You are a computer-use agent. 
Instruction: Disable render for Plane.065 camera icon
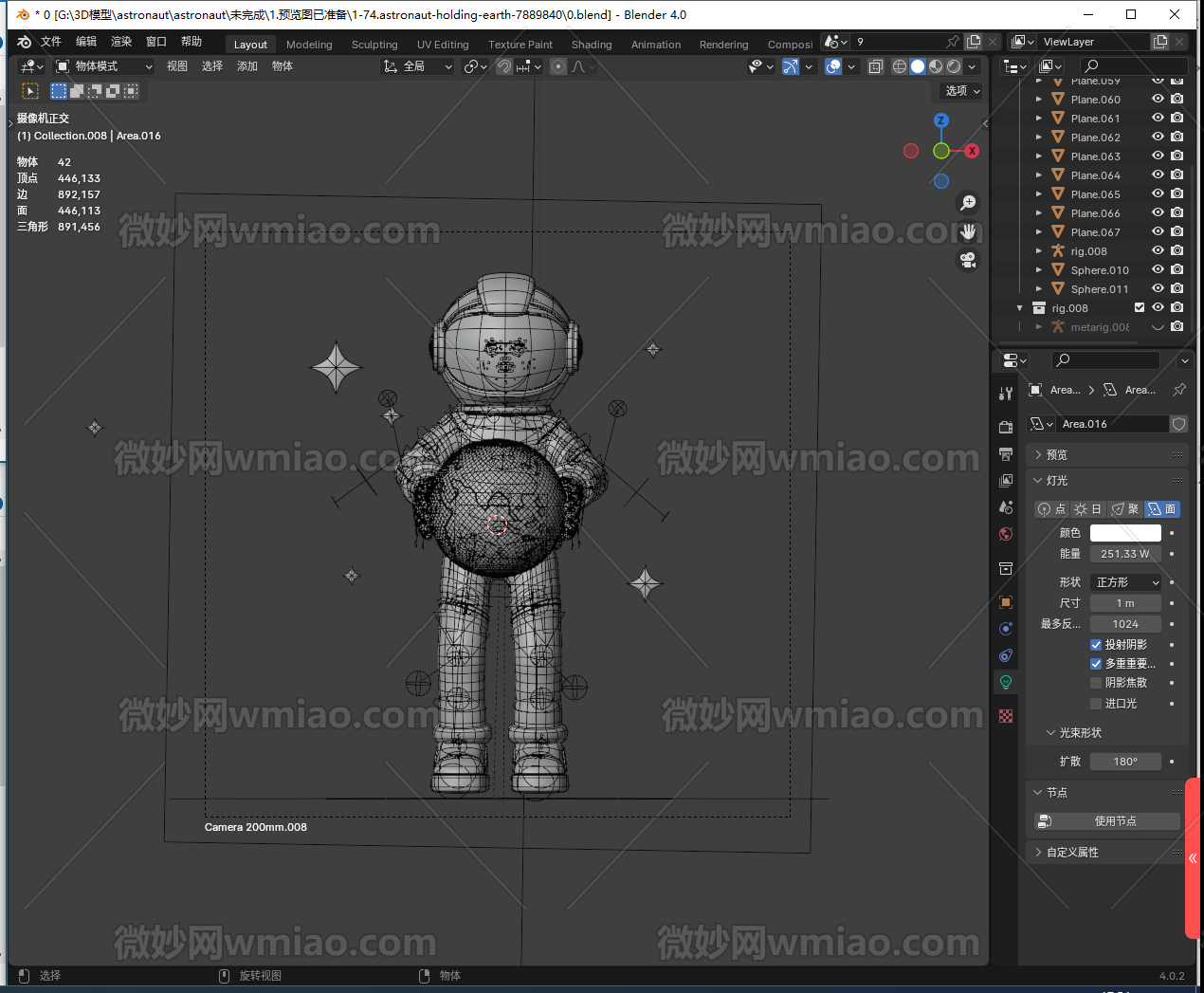(x=1177, y=193)
